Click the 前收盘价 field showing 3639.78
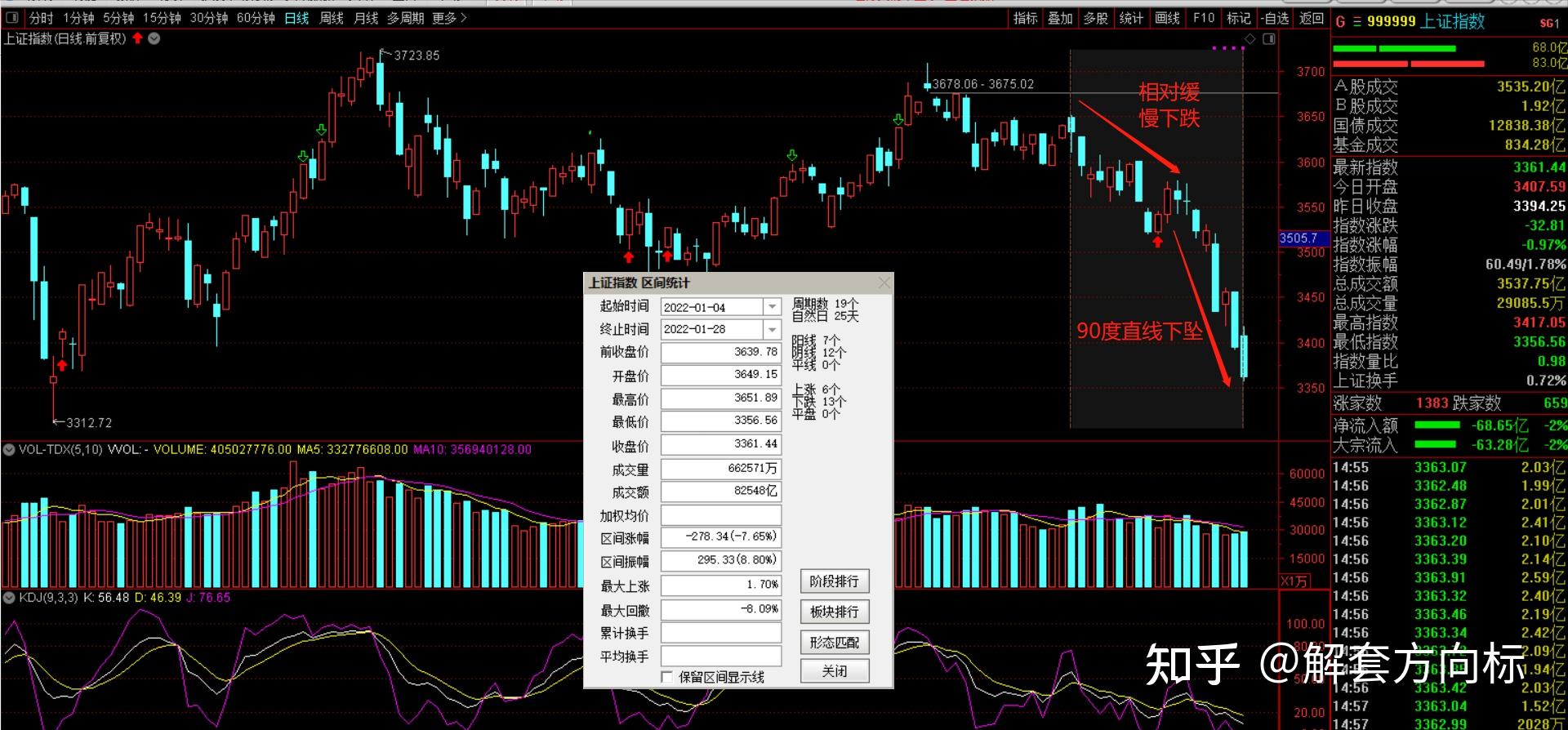The image size is (1568, 730). (x=721, y=352)
